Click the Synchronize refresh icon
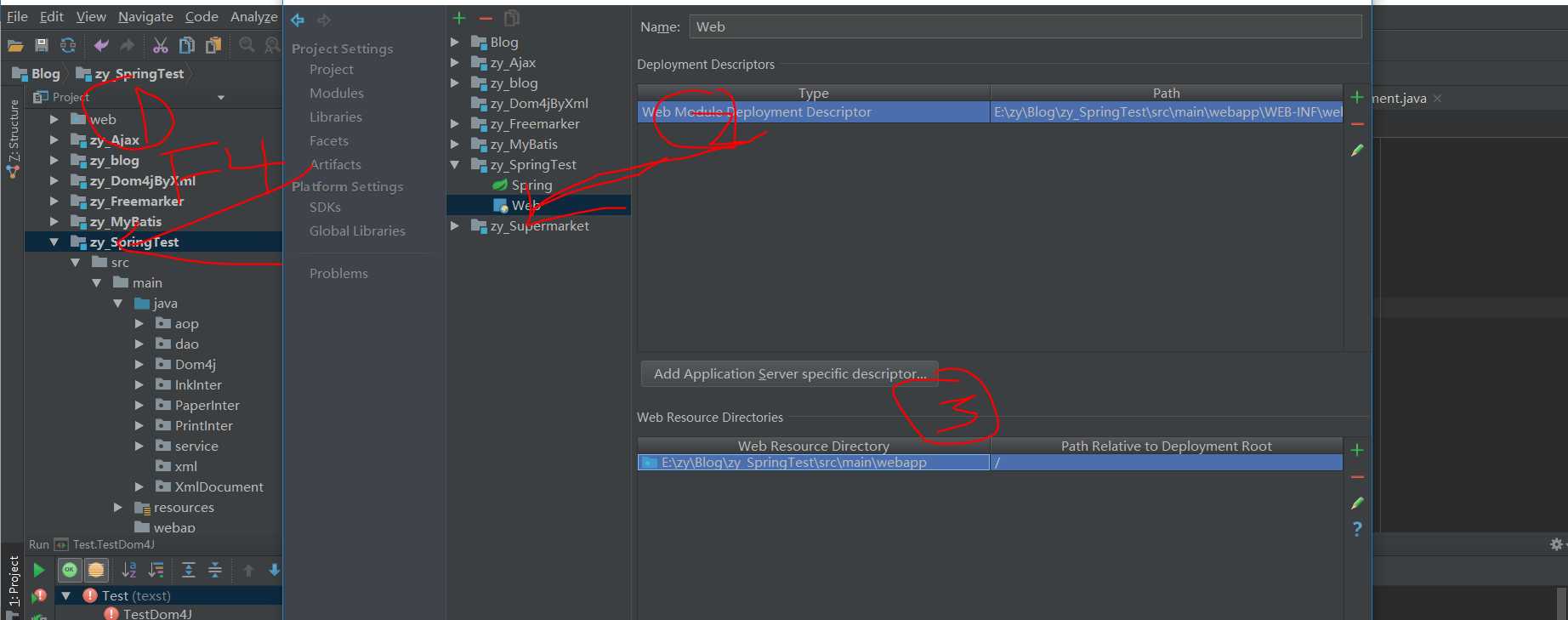This screenshot has height=620, width=1568. (x=68, y=45)
